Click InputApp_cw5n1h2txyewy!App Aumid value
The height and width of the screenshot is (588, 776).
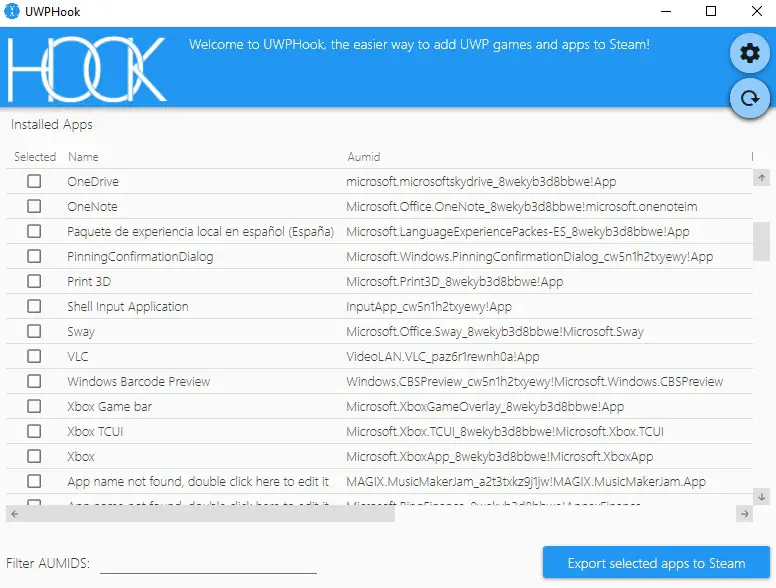coord(429,307)
